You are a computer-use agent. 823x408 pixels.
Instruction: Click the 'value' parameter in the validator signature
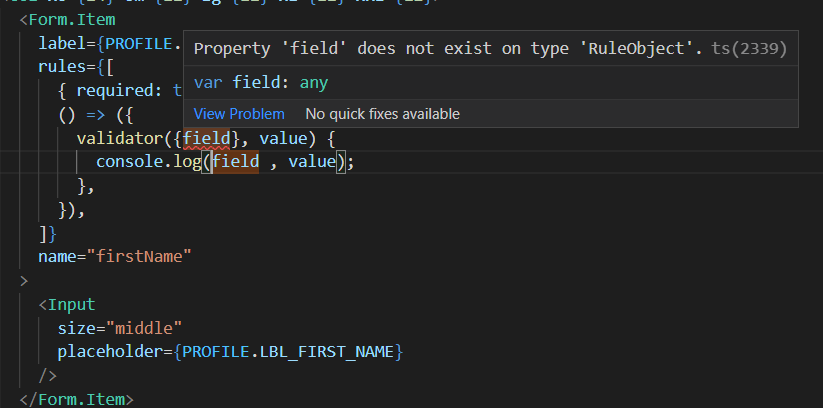coord(283,139)
